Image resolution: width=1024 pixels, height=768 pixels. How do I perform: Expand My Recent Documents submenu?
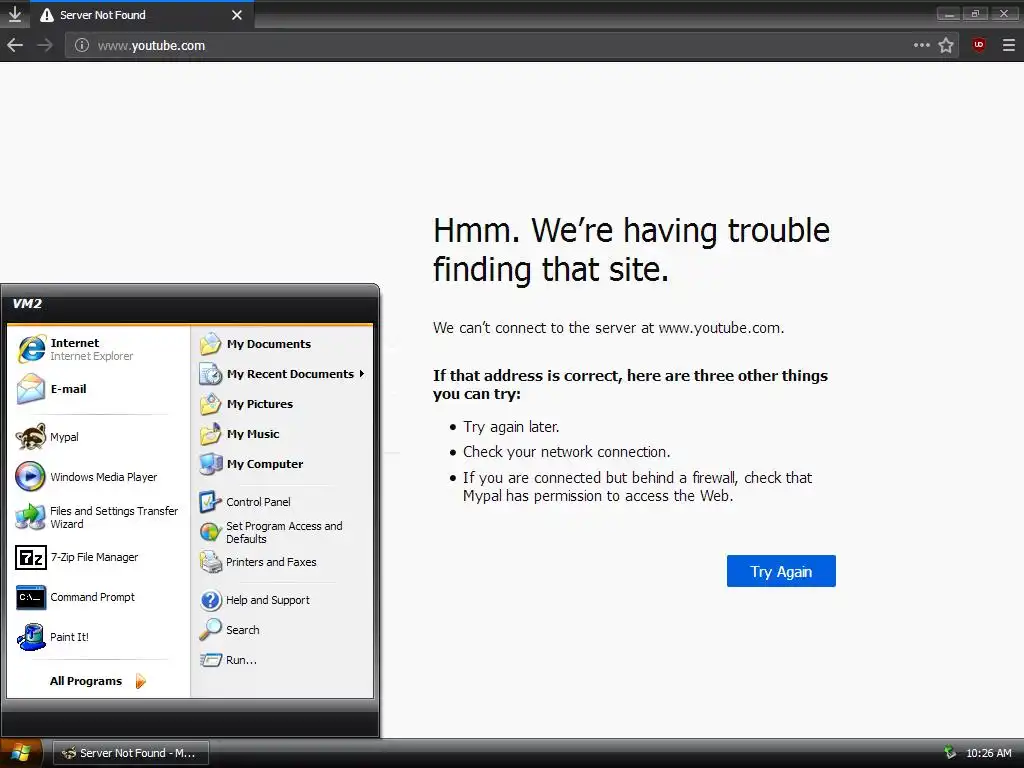(282, 374)
